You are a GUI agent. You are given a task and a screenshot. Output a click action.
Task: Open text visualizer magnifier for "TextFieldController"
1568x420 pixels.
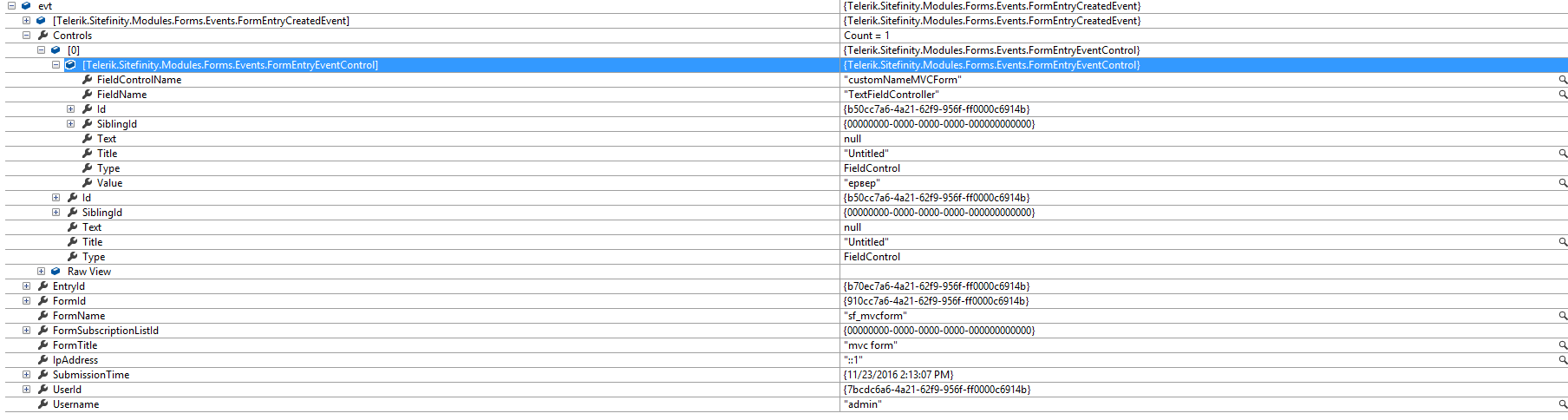point(1563,95)
